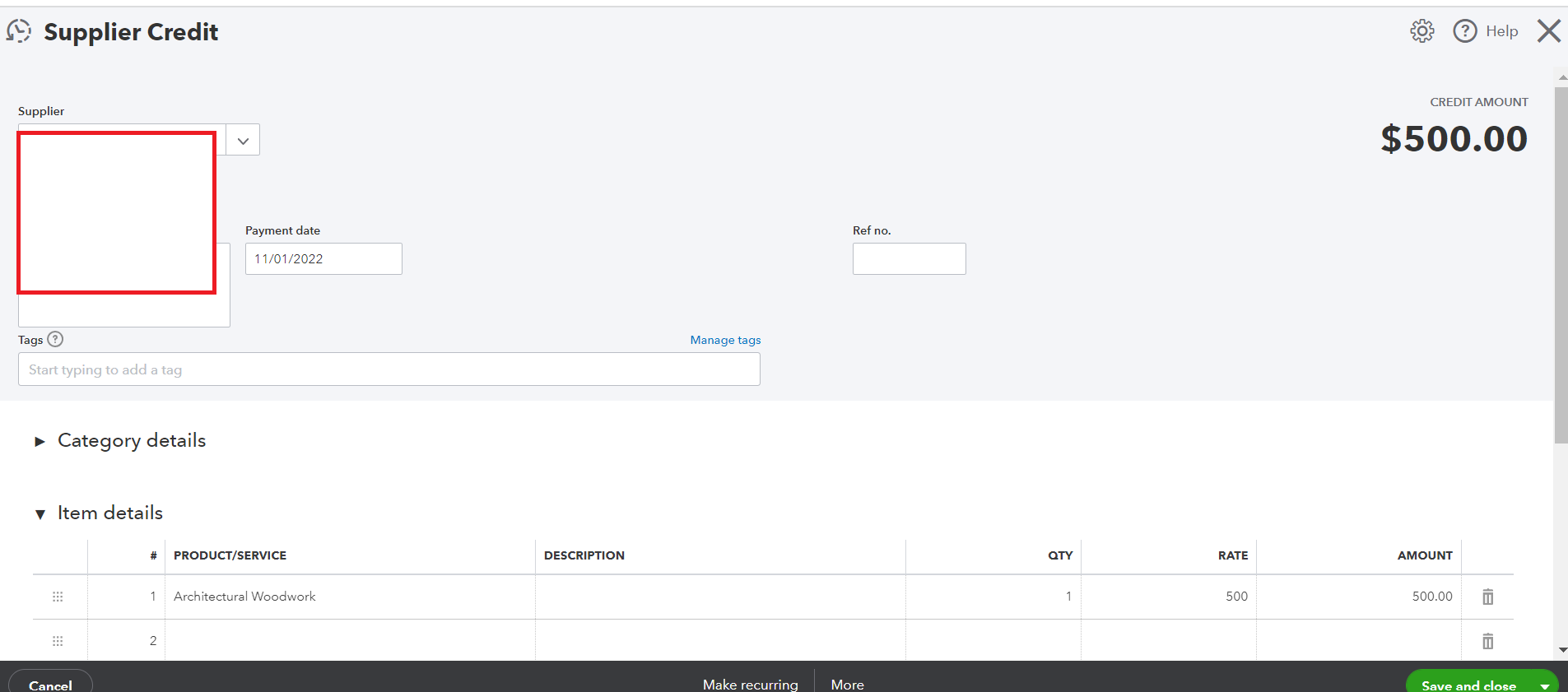Click the Tags input field
This screenshot has height=692, width=1568.
click(389, 369)
